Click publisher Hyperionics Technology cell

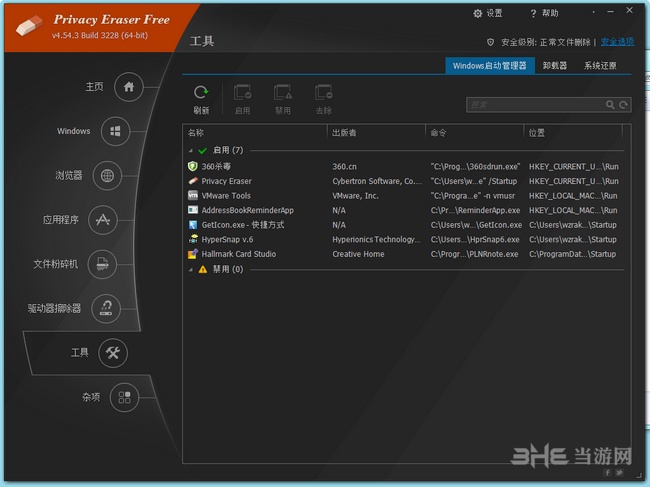376,239
